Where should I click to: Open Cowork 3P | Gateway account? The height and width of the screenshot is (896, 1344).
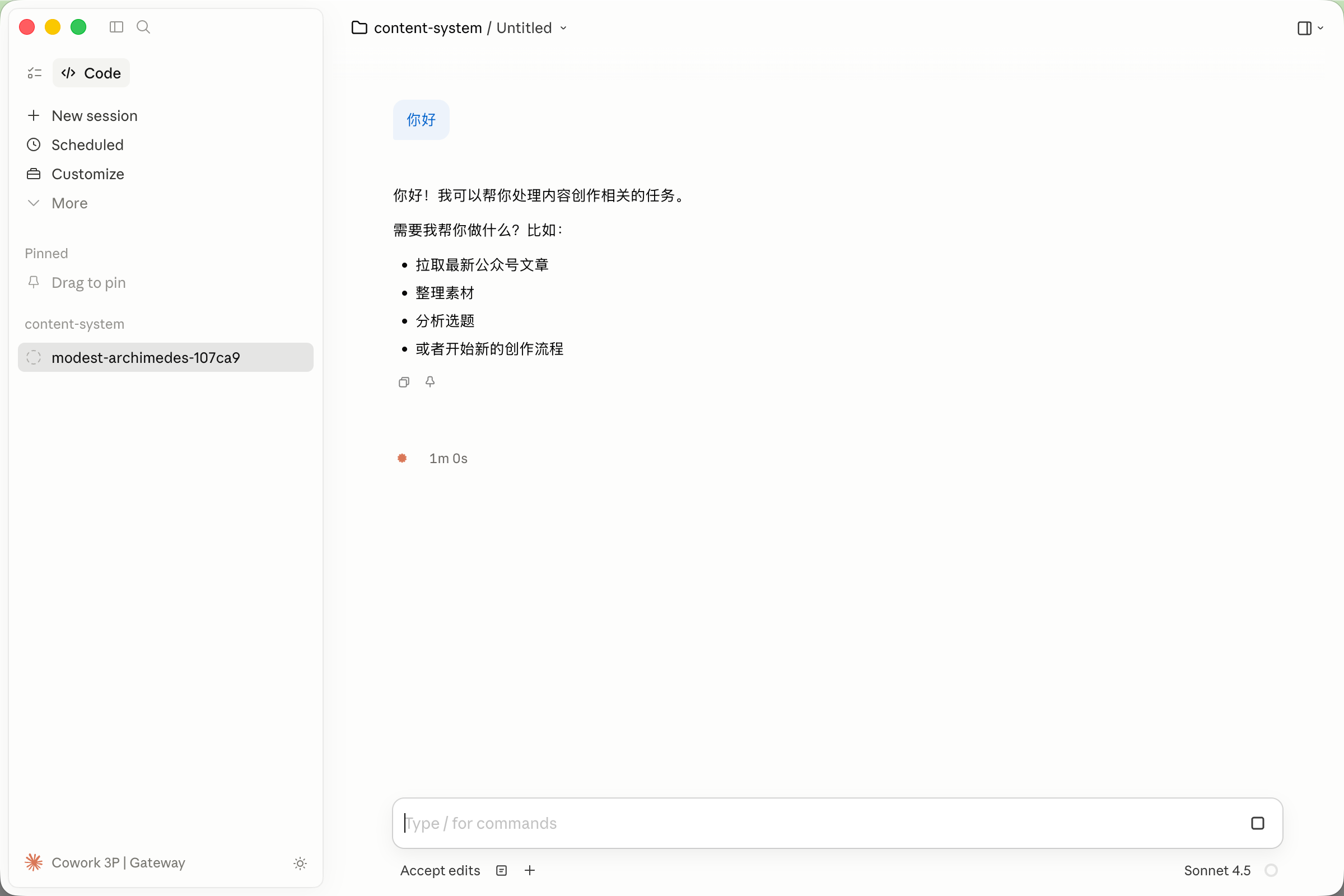click(118, 863)
